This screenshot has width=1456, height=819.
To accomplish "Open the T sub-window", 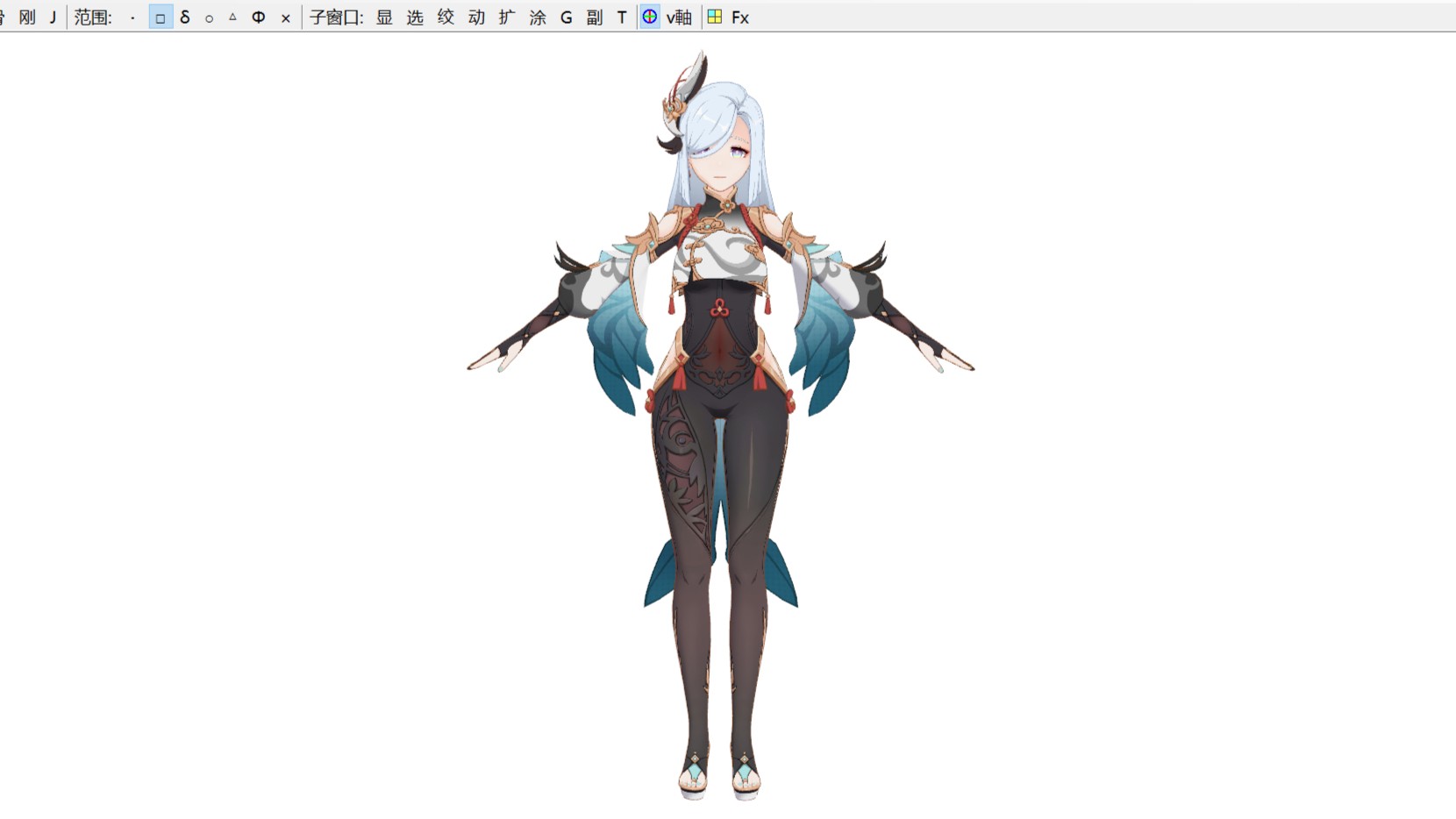I will [x=622, y=18].
